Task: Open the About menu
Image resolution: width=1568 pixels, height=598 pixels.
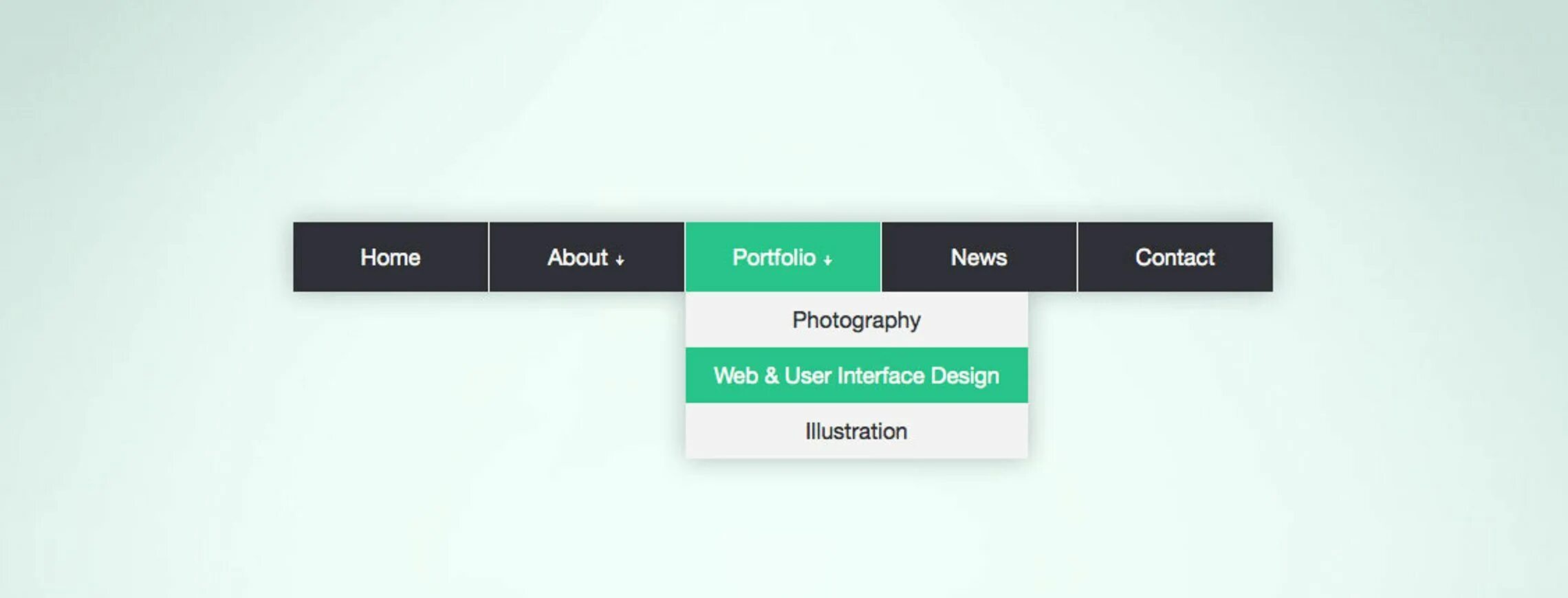Action: [587, 257]
